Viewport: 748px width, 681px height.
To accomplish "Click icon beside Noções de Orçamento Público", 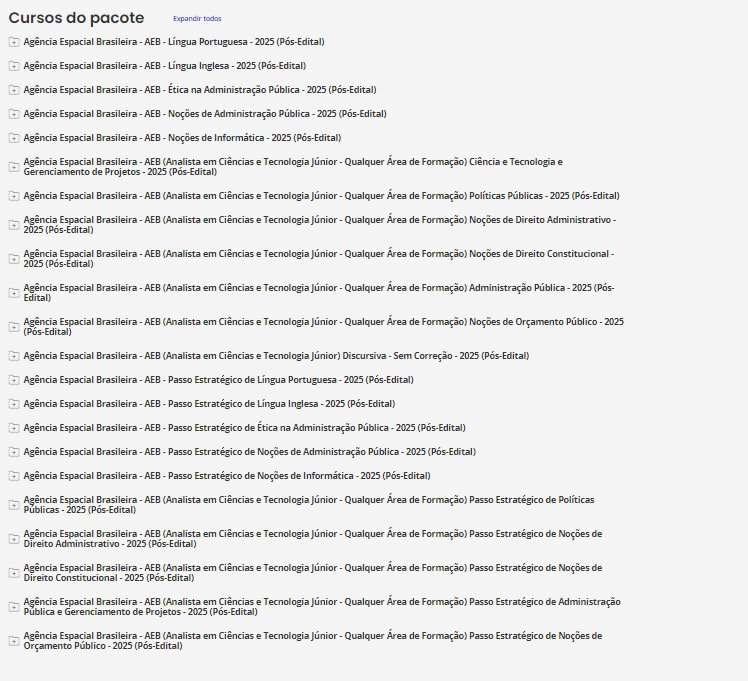I will [13, 327].
